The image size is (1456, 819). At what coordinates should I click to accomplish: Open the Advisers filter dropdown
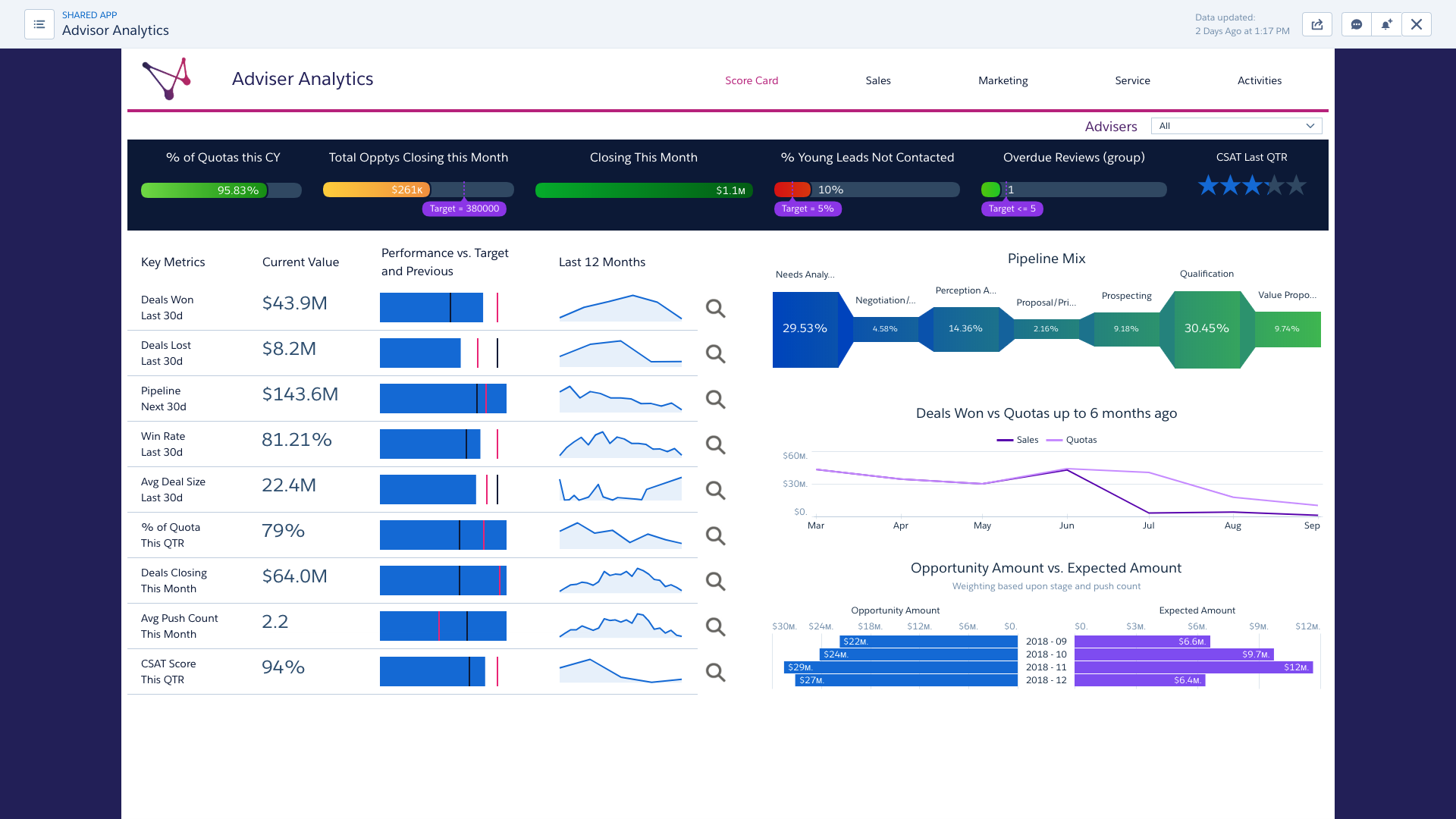point(1236,126)
